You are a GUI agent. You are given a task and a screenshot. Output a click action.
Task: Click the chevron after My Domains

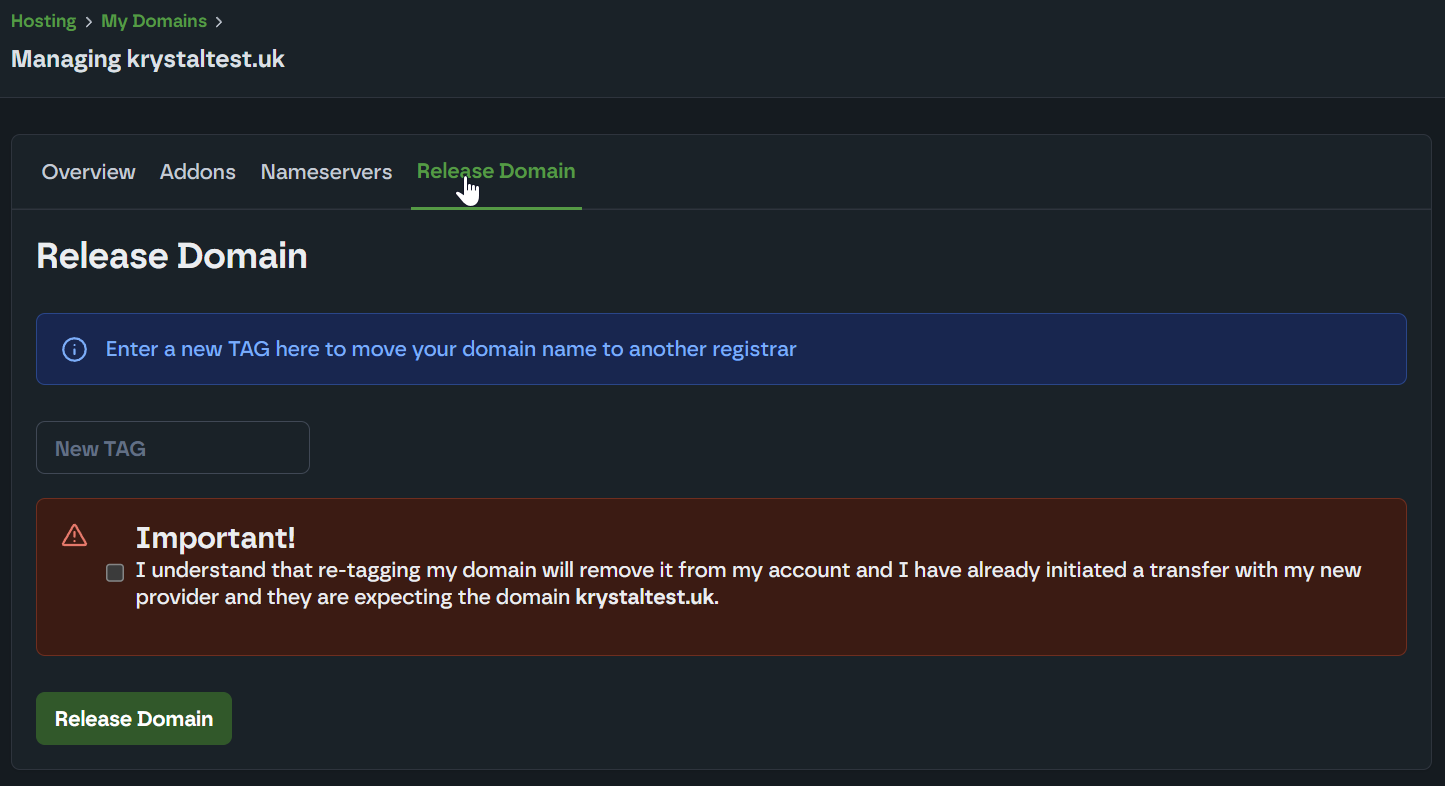coord(219,22)
